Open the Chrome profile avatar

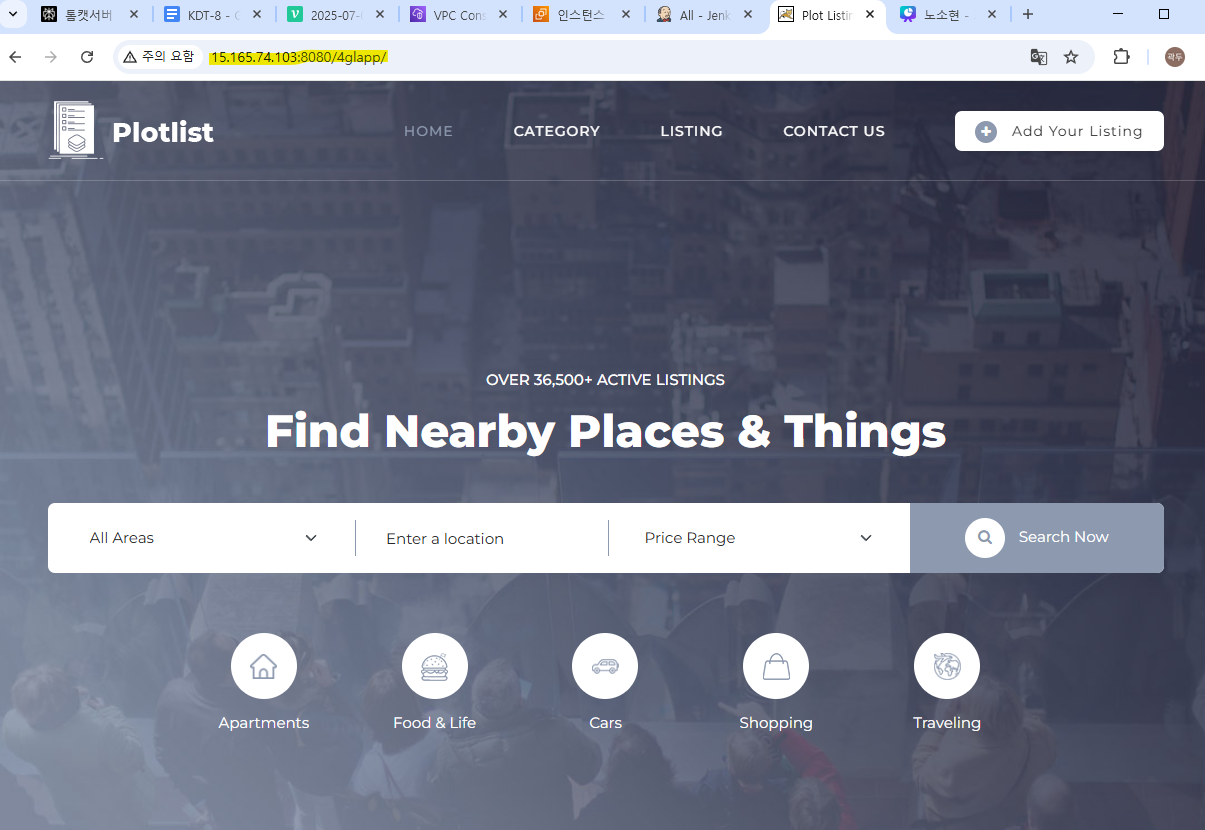tap(1175, 57)
